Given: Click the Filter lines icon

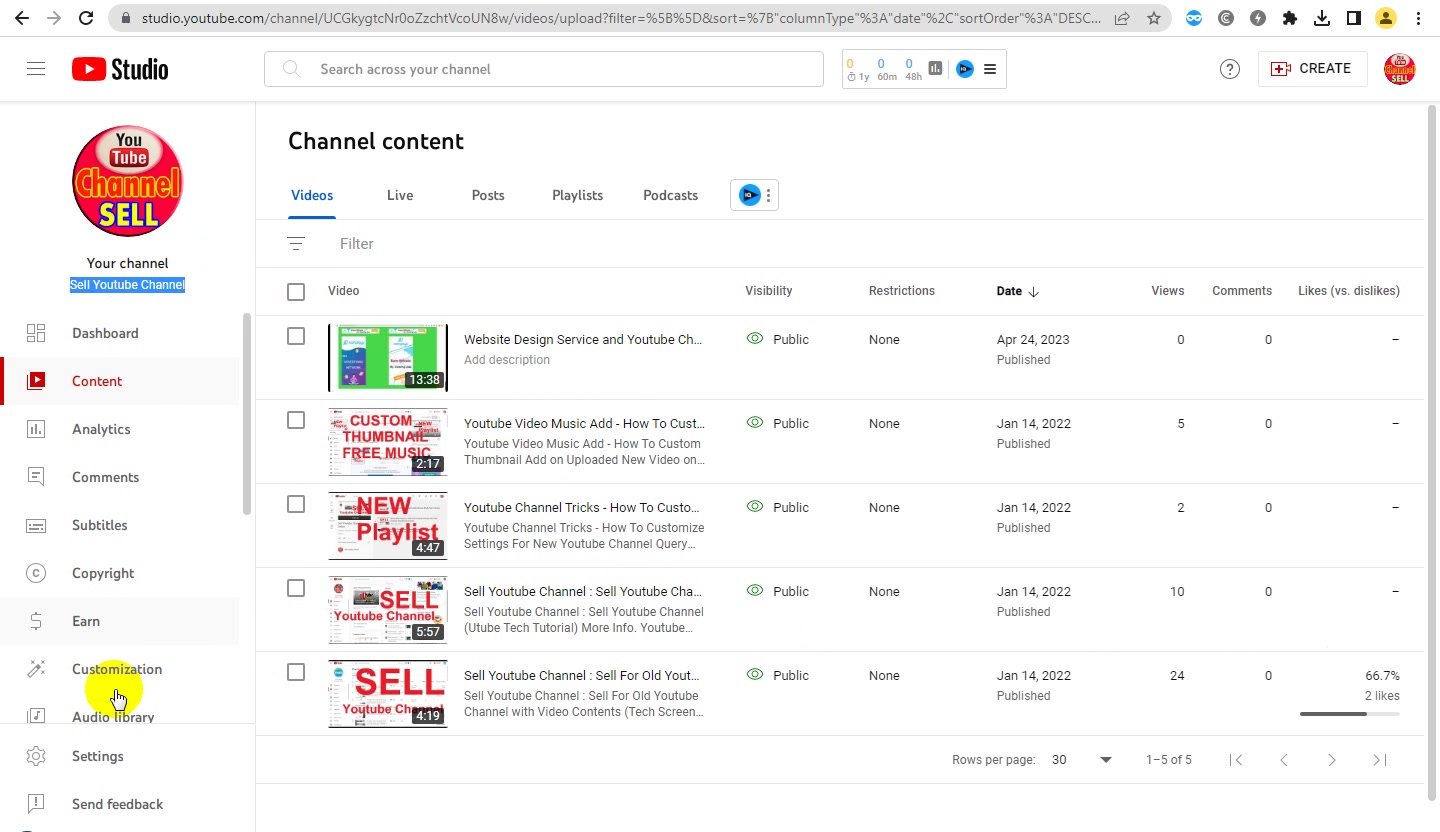Looking at the screenshot, I should click(296, 243).
